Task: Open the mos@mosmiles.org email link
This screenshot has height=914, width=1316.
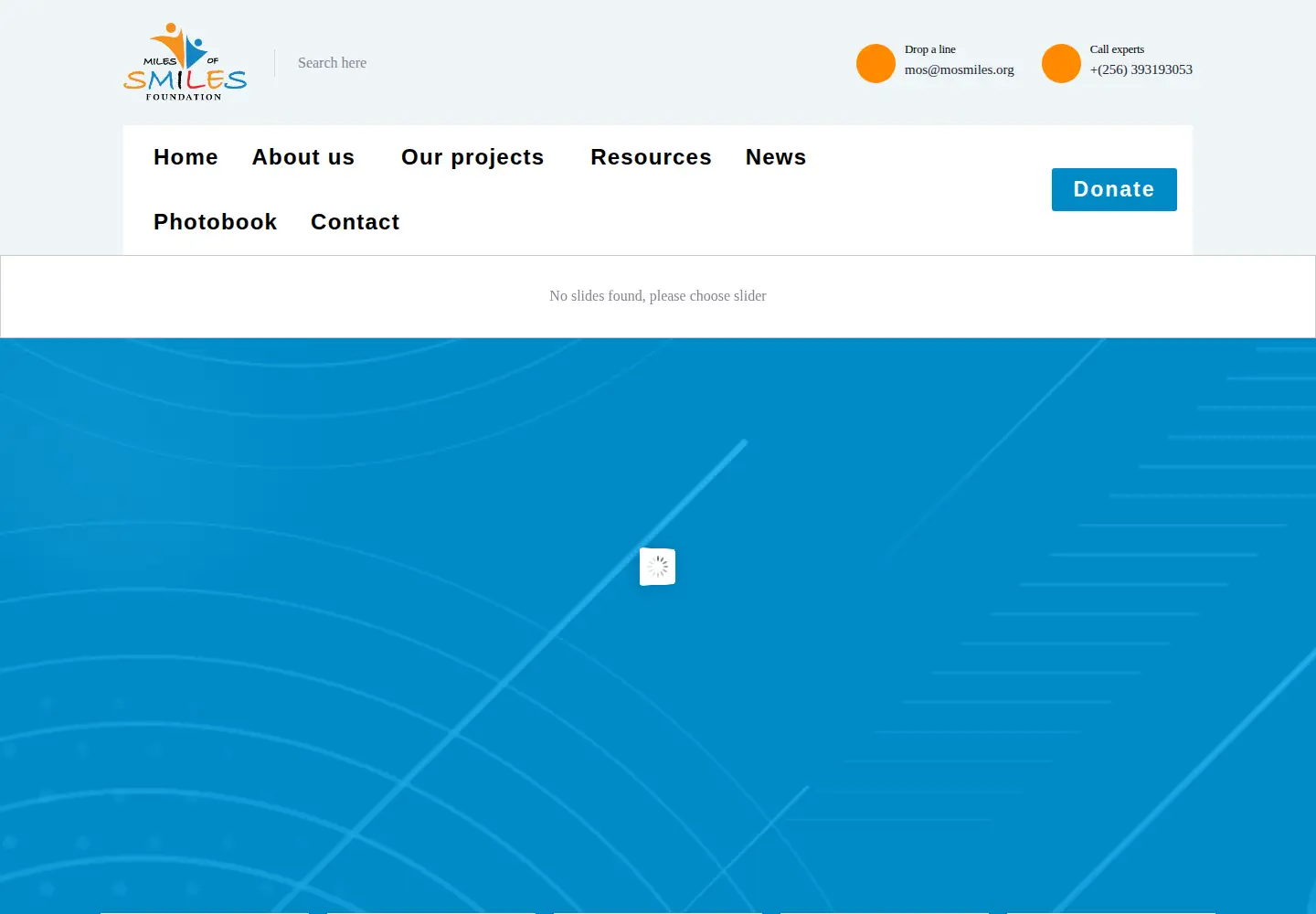Action: point(960,69)
